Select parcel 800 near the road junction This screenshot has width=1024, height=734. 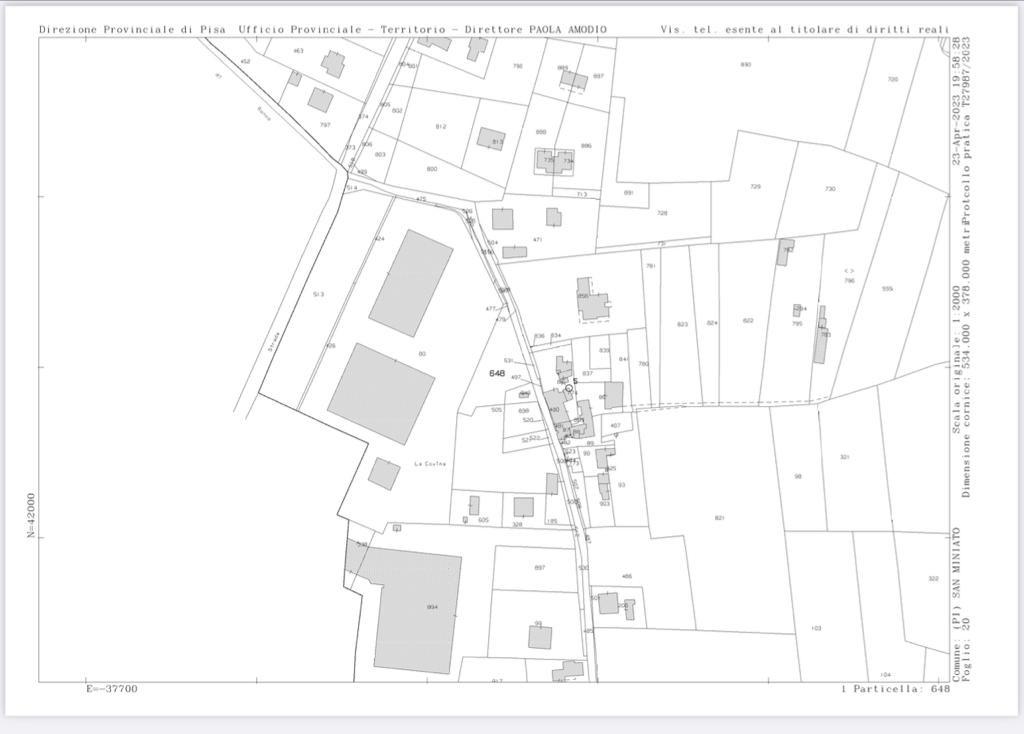[432, 169]
